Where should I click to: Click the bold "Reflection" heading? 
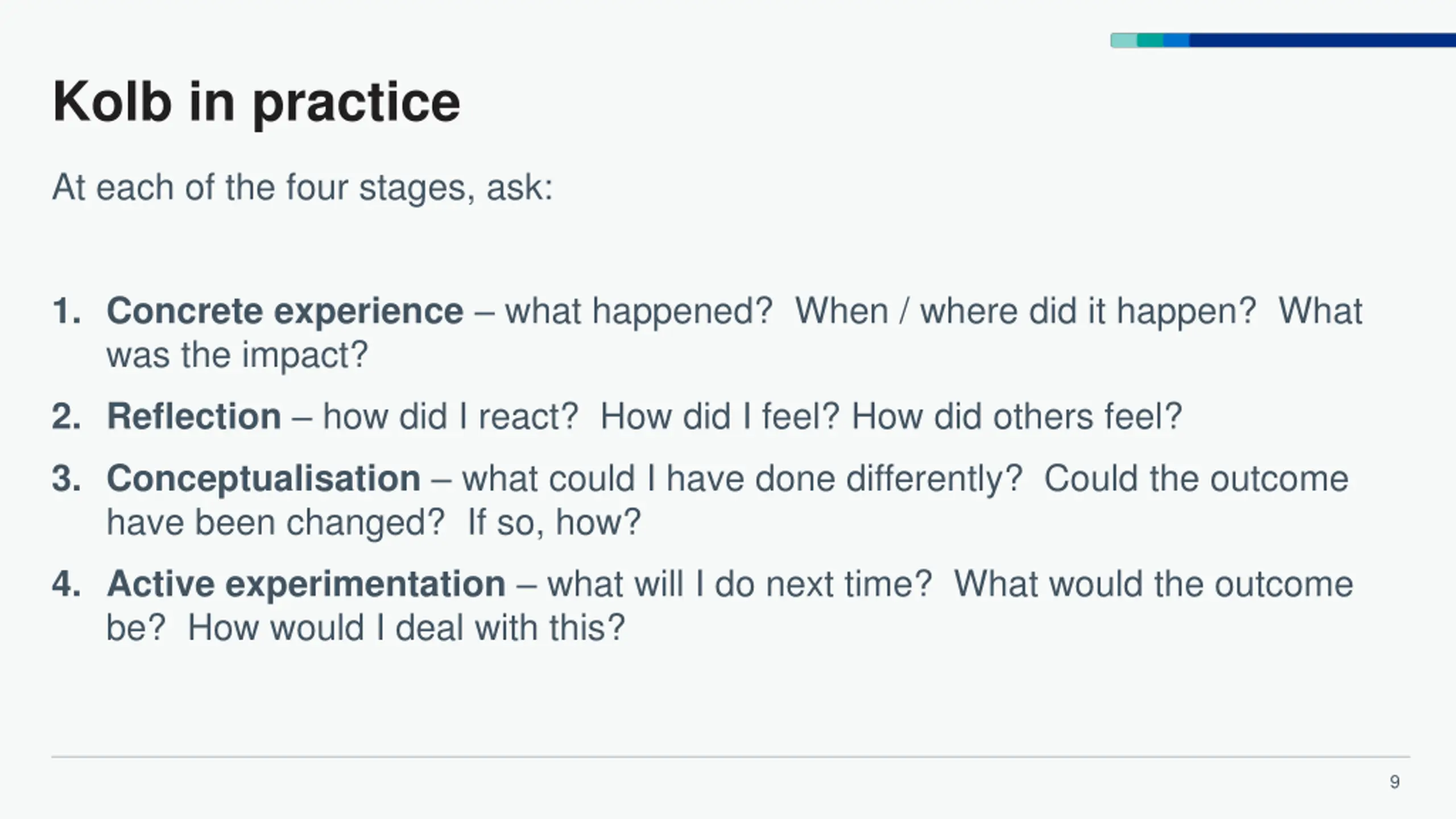pyautogui.click(x=194, y=416)
